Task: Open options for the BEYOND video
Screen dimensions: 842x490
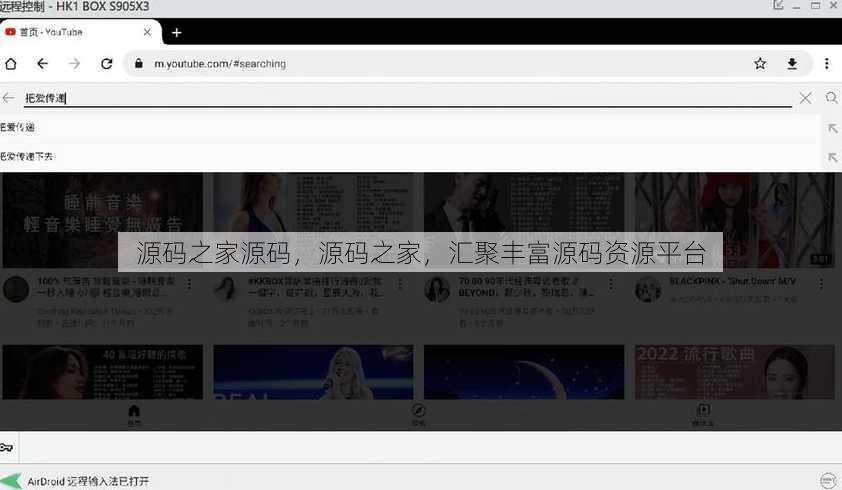Action: pos(611,284)
